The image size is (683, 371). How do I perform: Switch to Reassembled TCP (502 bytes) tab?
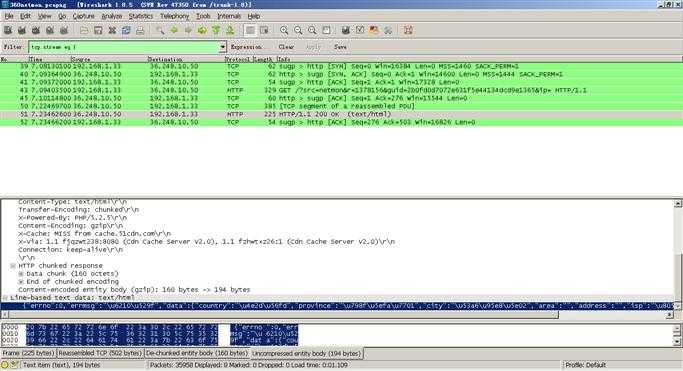pyautogui.click(x=100, y=353)
